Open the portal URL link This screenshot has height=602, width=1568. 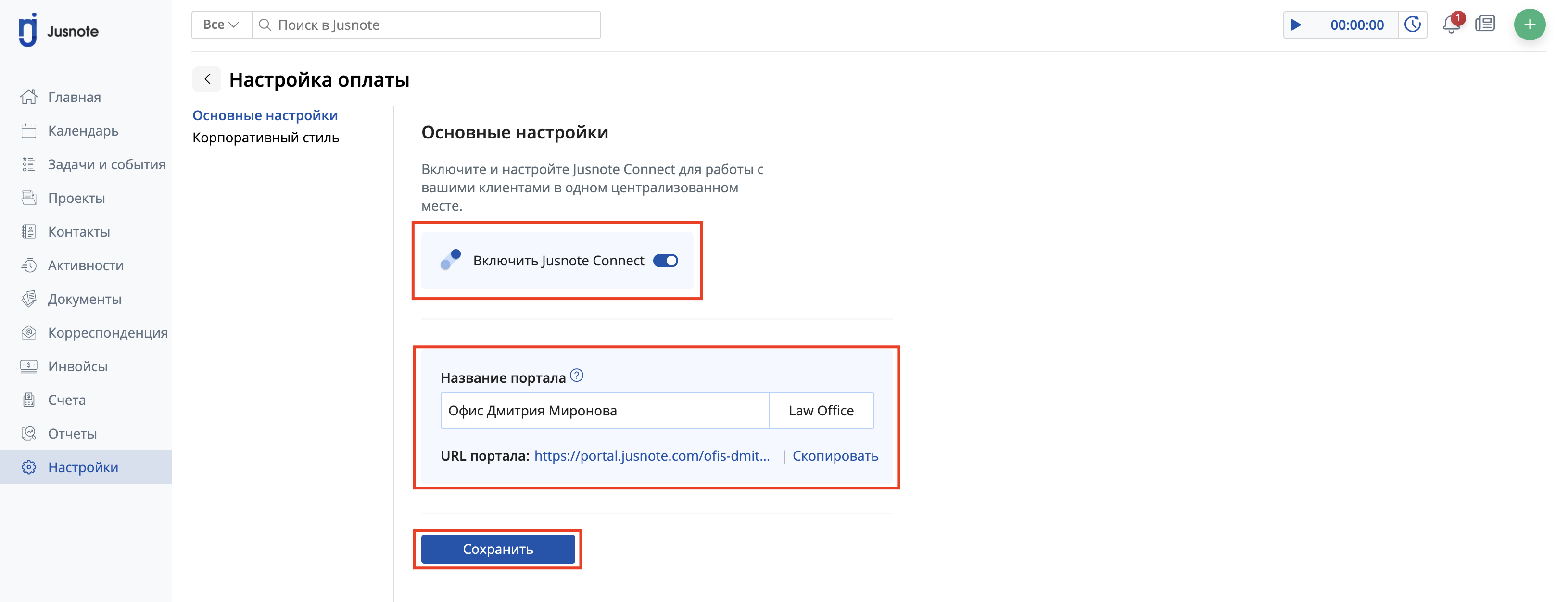[652, 456]
